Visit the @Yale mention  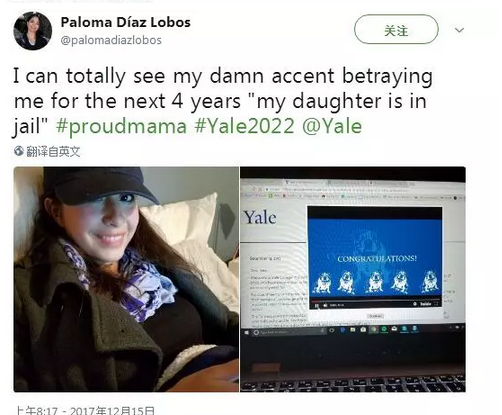pyautogui.click(x=332, y=127)
